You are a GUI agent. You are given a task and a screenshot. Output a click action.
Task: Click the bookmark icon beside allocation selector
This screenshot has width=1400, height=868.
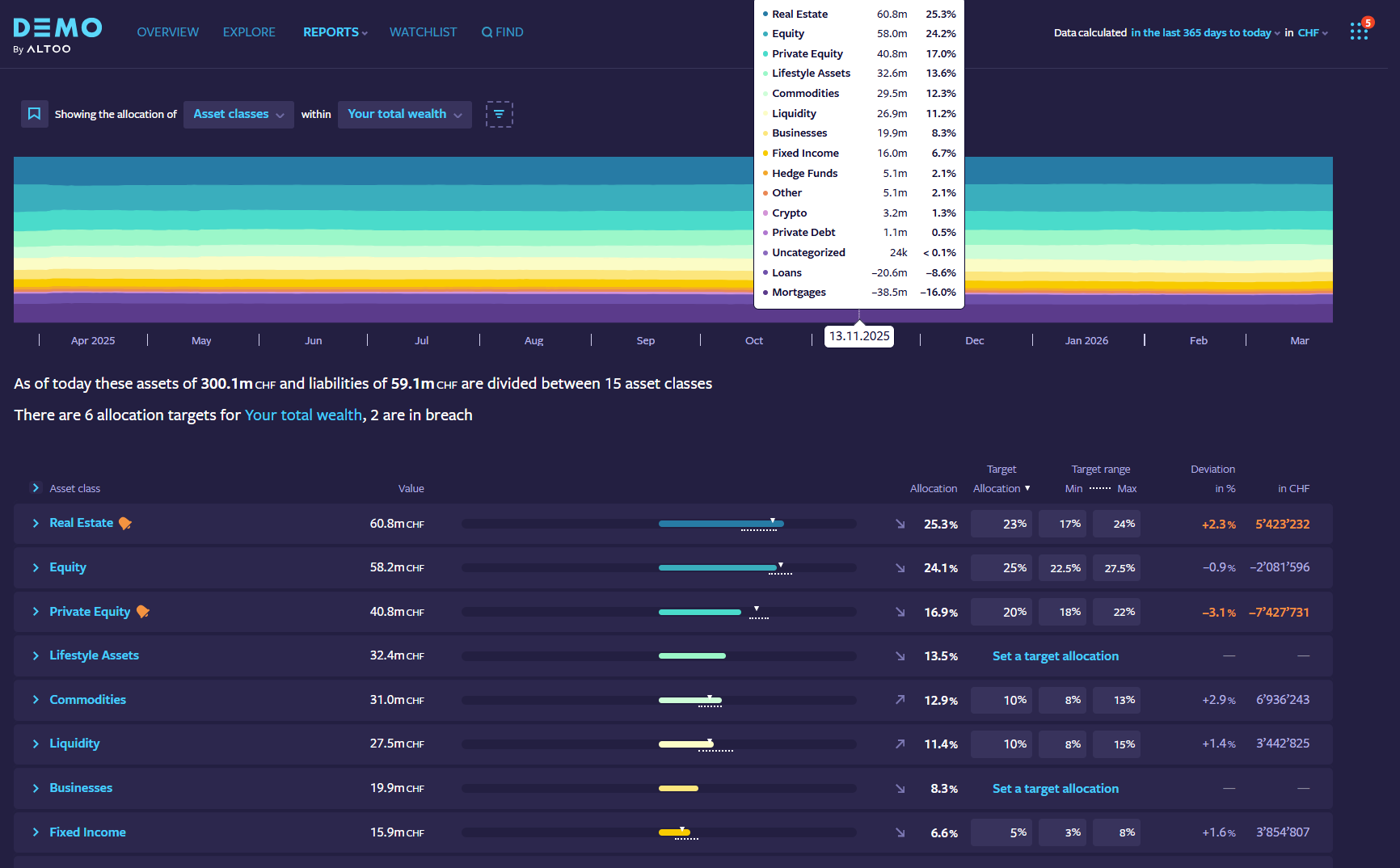point(34,114)
